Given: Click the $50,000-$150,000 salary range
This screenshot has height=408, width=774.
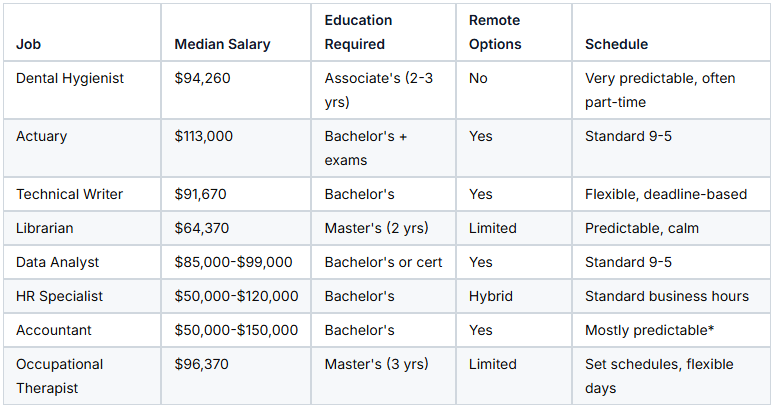Looking at the screenshot, I should pyautogui.click(x=236, y=330).
